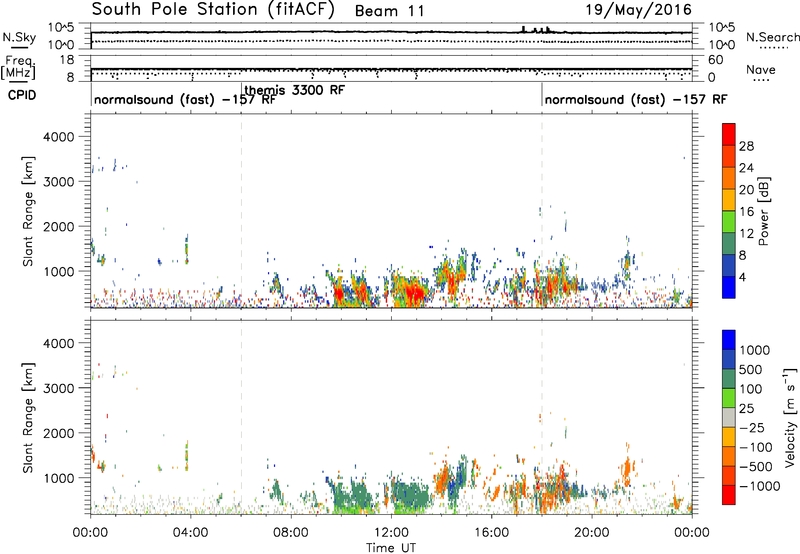Click the '16:00' time tick label

[491, 533]
